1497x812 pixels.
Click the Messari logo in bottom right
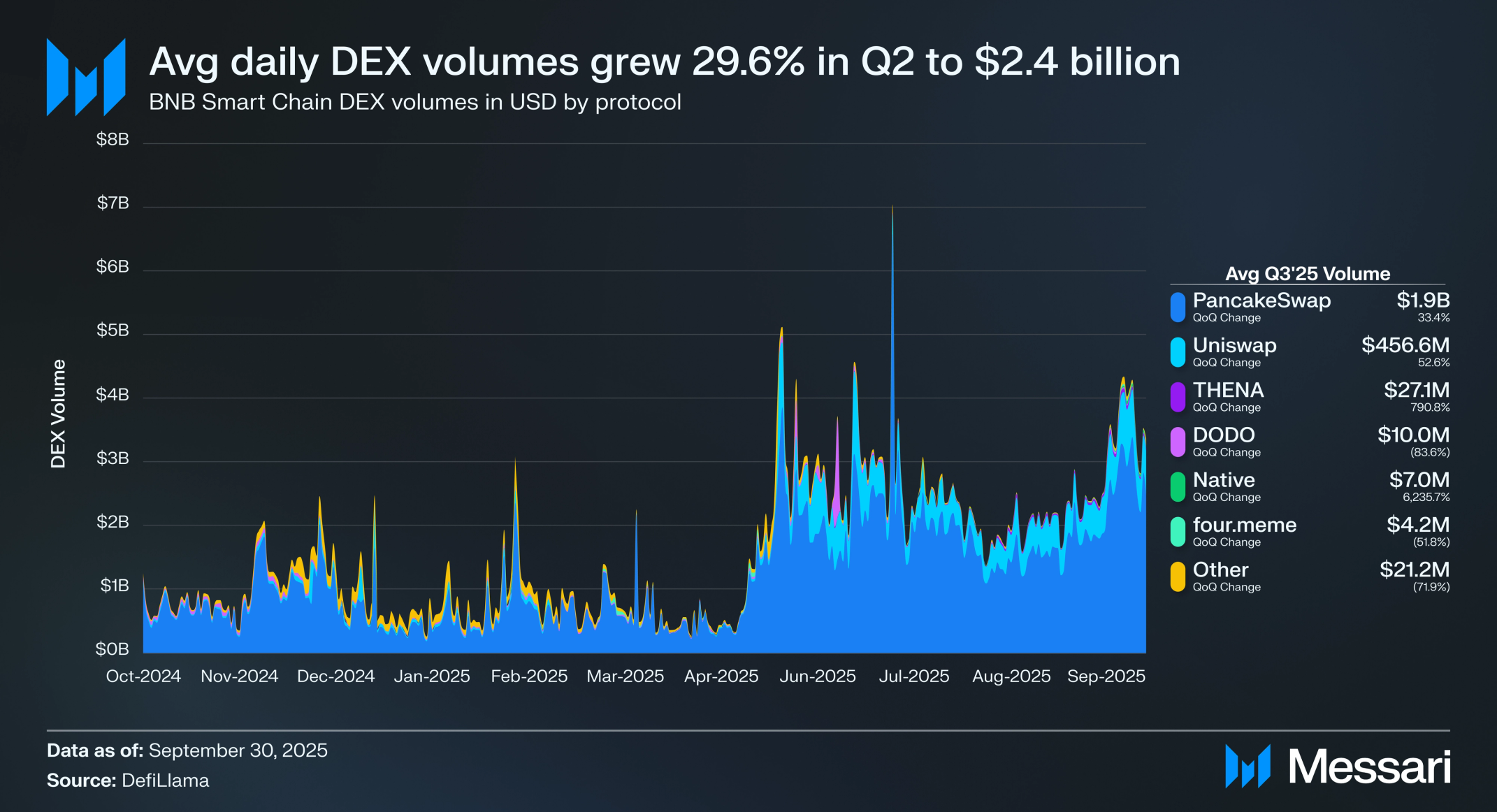click(1337, 767)
